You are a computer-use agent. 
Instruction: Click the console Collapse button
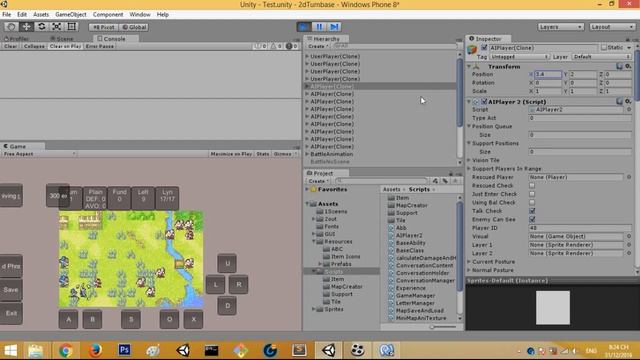click(x=34, y=46)
